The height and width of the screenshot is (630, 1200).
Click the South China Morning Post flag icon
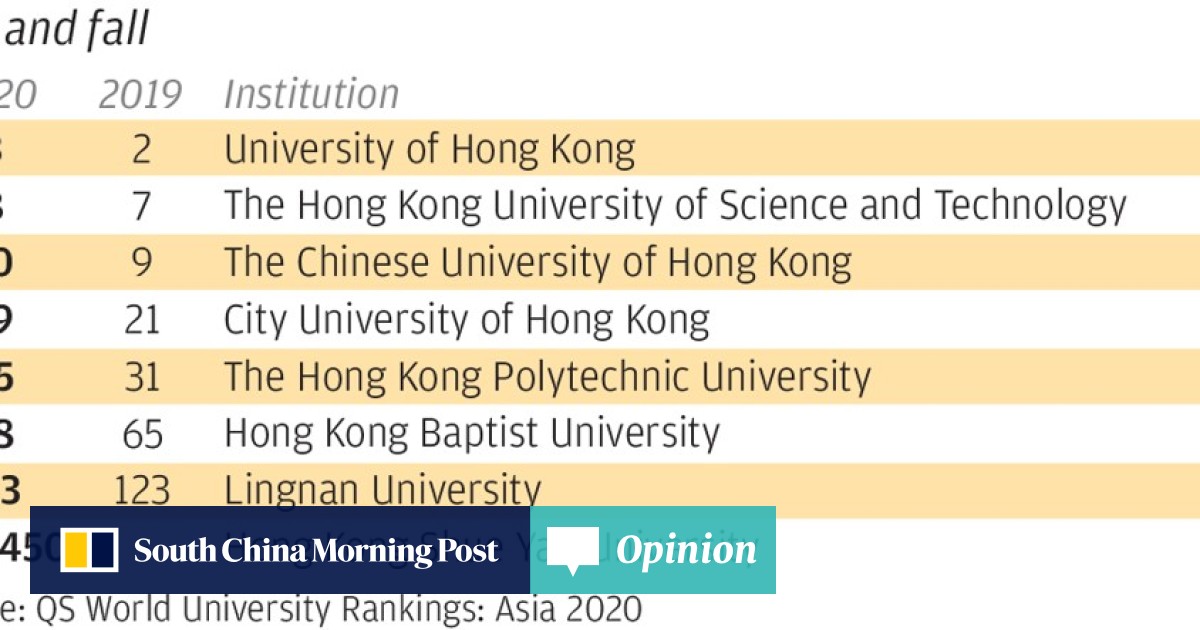89,550
